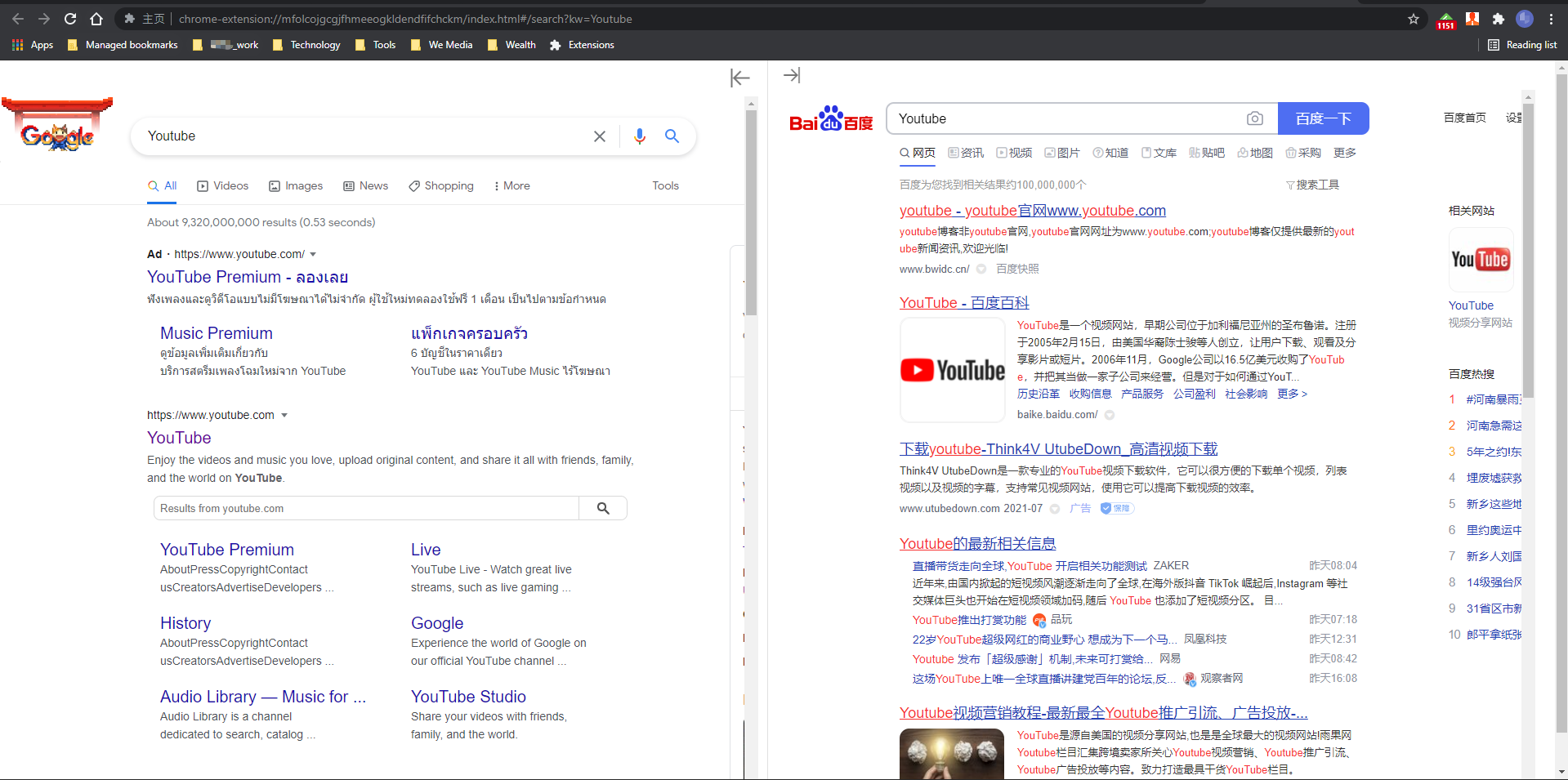Open the Wealth bookmarks folder
The image size is (1568, 780).
(512, 45)
